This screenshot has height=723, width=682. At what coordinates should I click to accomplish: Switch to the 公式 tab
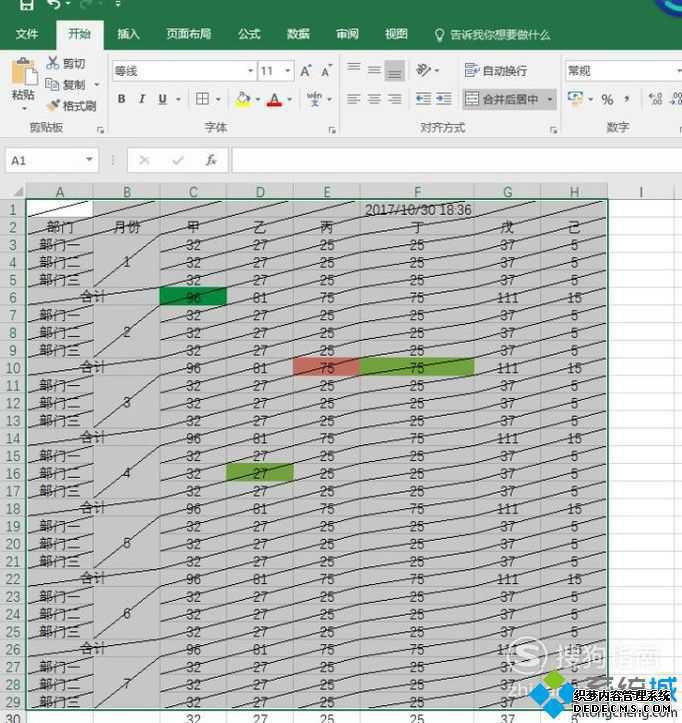pos(249,34)
